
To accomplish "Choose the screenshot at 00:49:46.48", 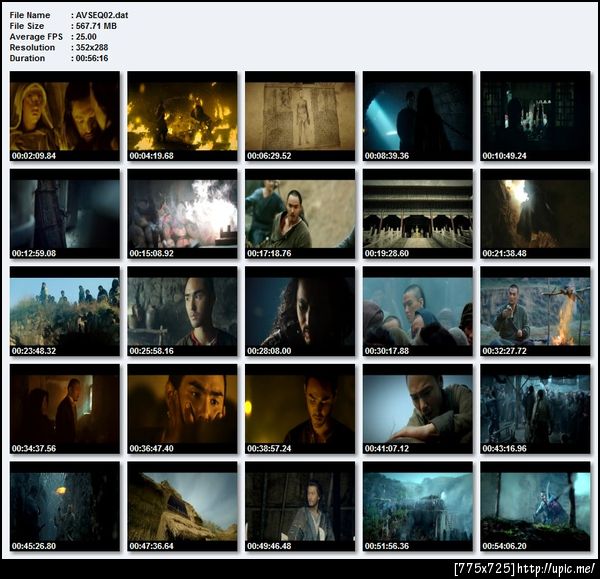I will (300, 507).
